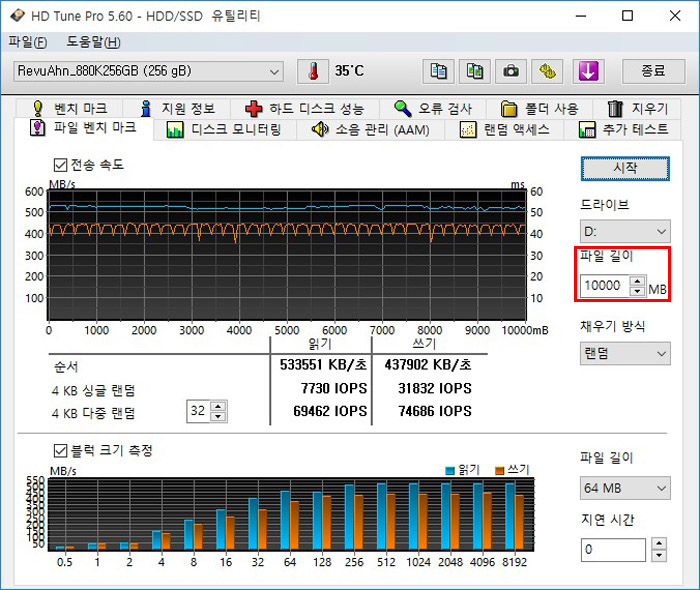Open the 64 MB file length dropdown
The width and height of the screenshot is (700, 590).
click(x=625, y=488)
